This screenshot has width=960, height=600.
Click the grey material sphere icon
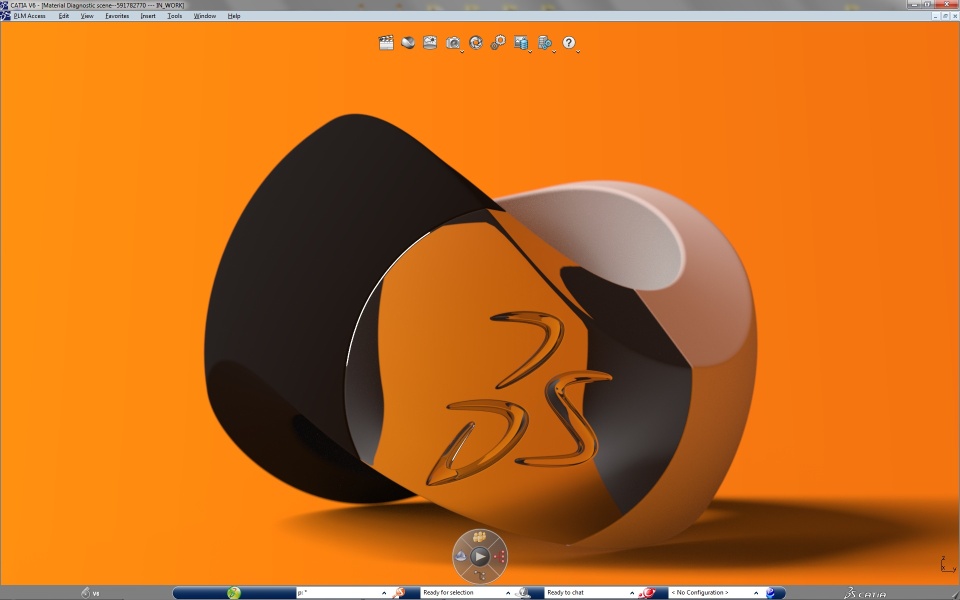(x=408, y=42)
